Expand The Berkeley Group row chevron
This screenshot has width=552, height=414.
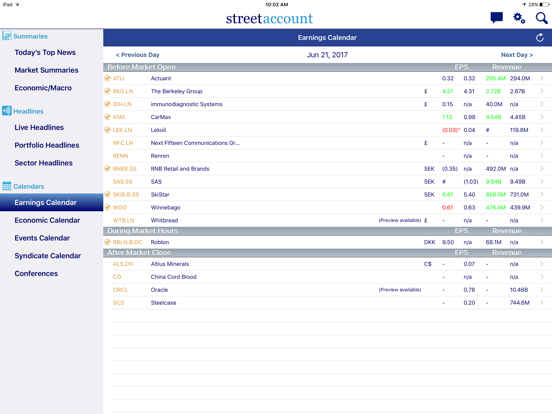click(542, 91)
